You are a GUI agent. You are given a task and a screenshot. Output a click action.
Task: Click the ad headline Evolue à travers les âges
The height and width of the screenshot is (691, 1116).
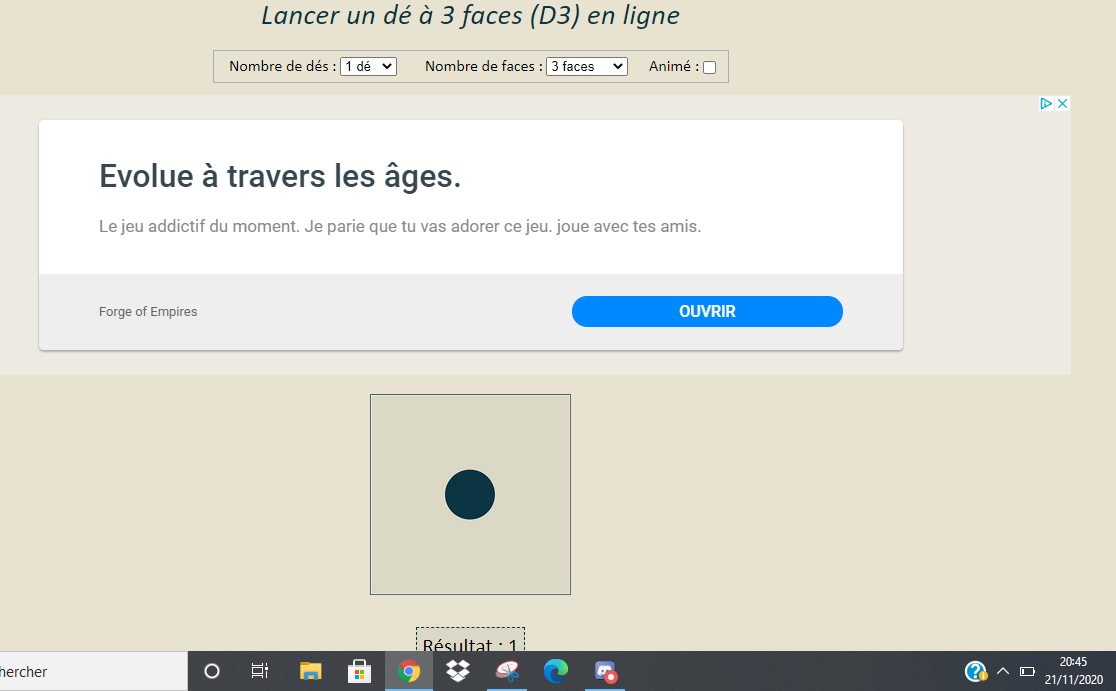(280, 176)
